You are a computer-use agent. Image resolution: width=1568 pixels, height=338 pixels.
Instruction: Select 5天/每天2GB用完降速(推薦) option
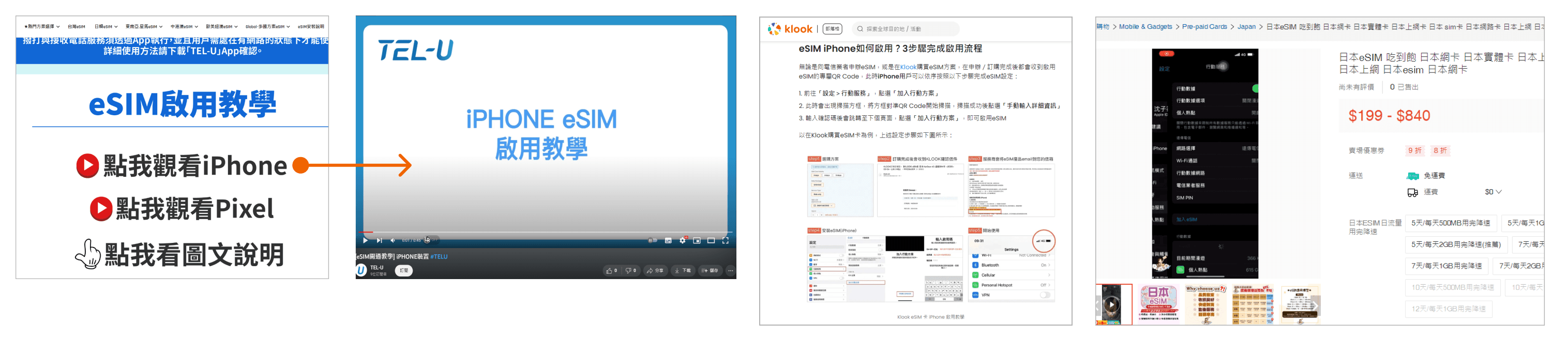pyautogui.click(x=1456, y=244)
